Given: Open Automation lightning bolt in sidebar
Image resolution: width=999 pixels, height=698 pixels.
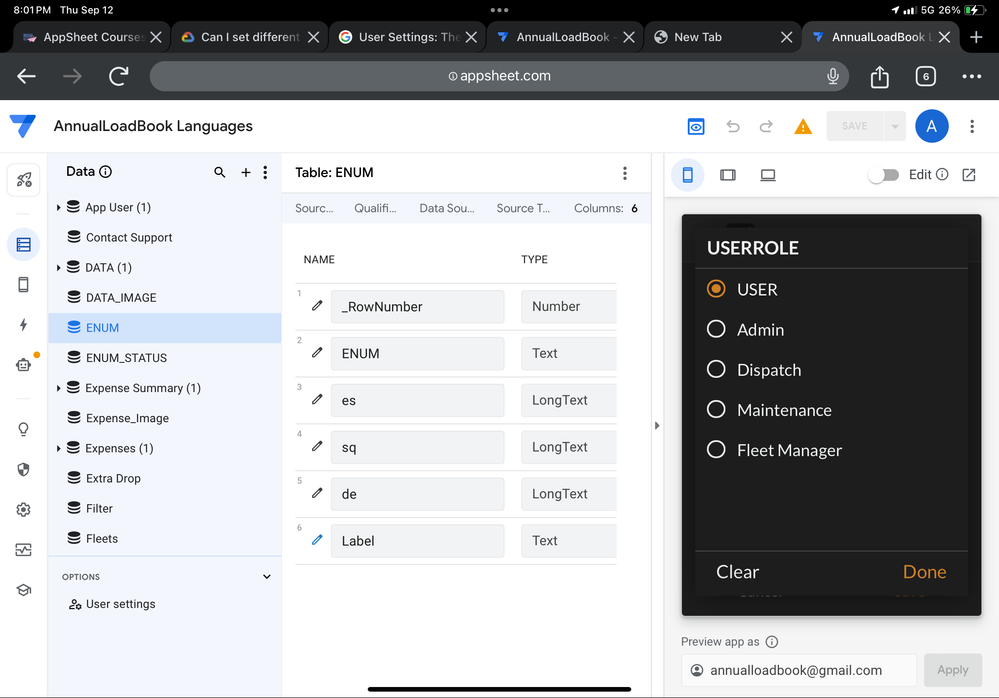Looking at the screenshot, I should [24, 325].
